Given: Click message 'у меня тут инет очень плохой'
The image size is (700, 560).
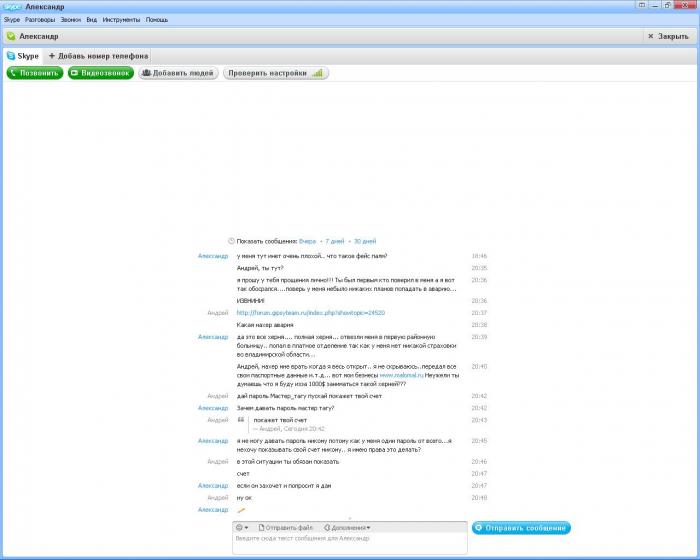Looking at the screenshot, I should point(312,256).
